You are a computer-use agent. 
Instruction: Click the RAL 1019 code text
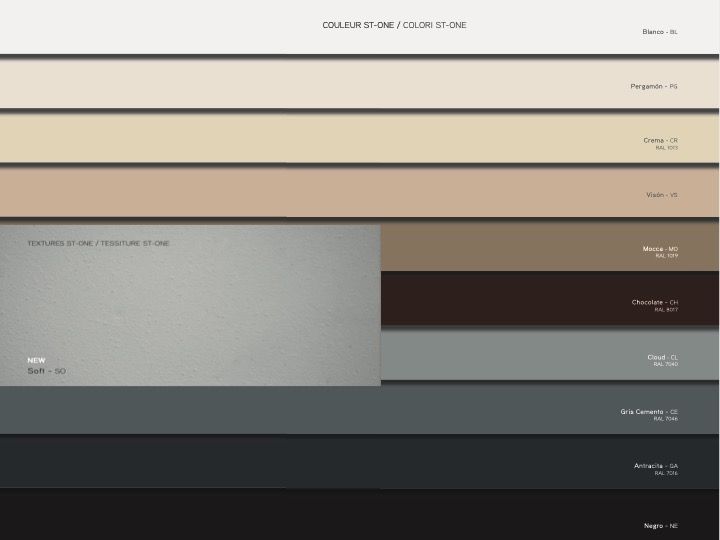click(666, 256)
